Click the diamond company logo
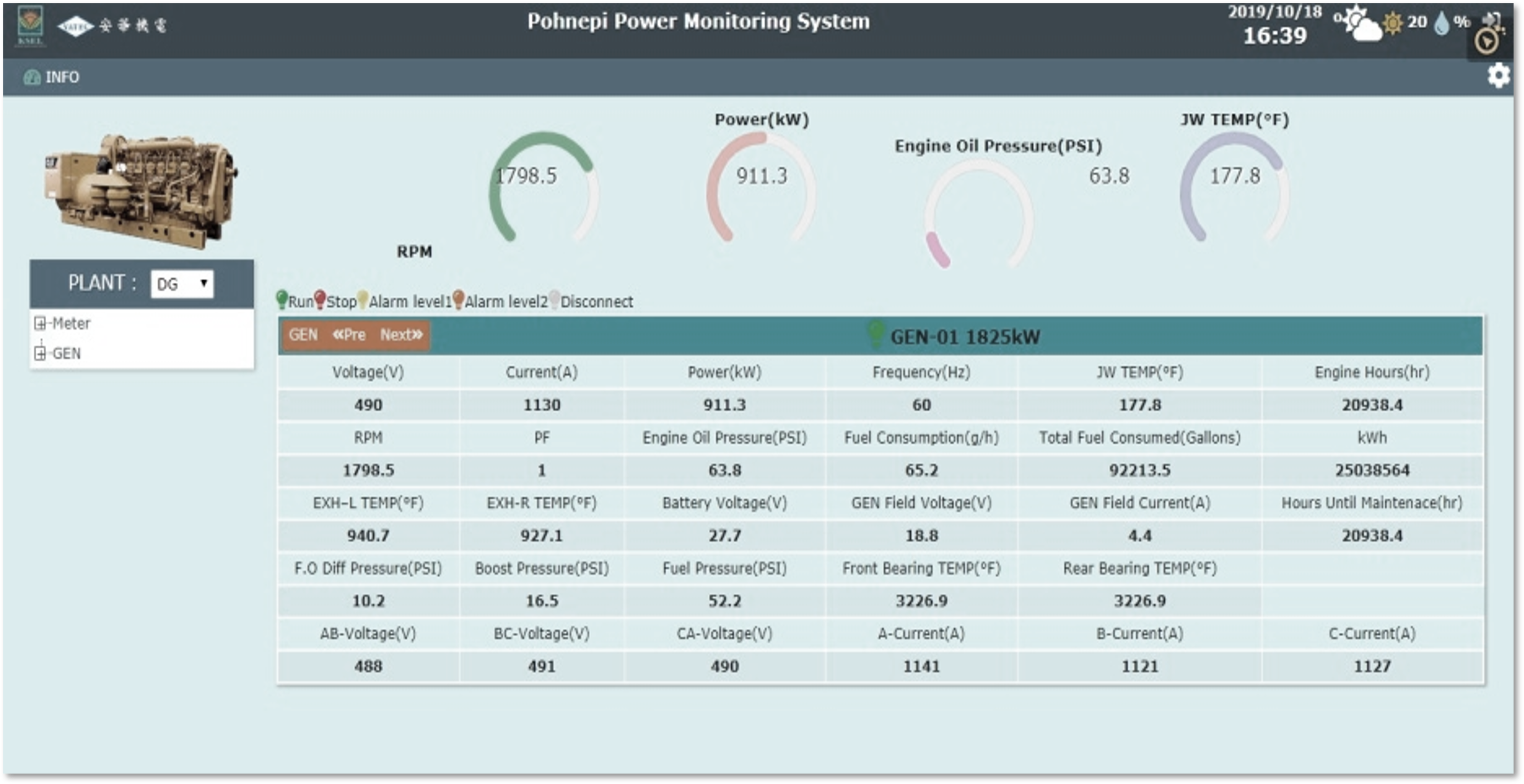1524x784 pixels. [x=75, y=26]
